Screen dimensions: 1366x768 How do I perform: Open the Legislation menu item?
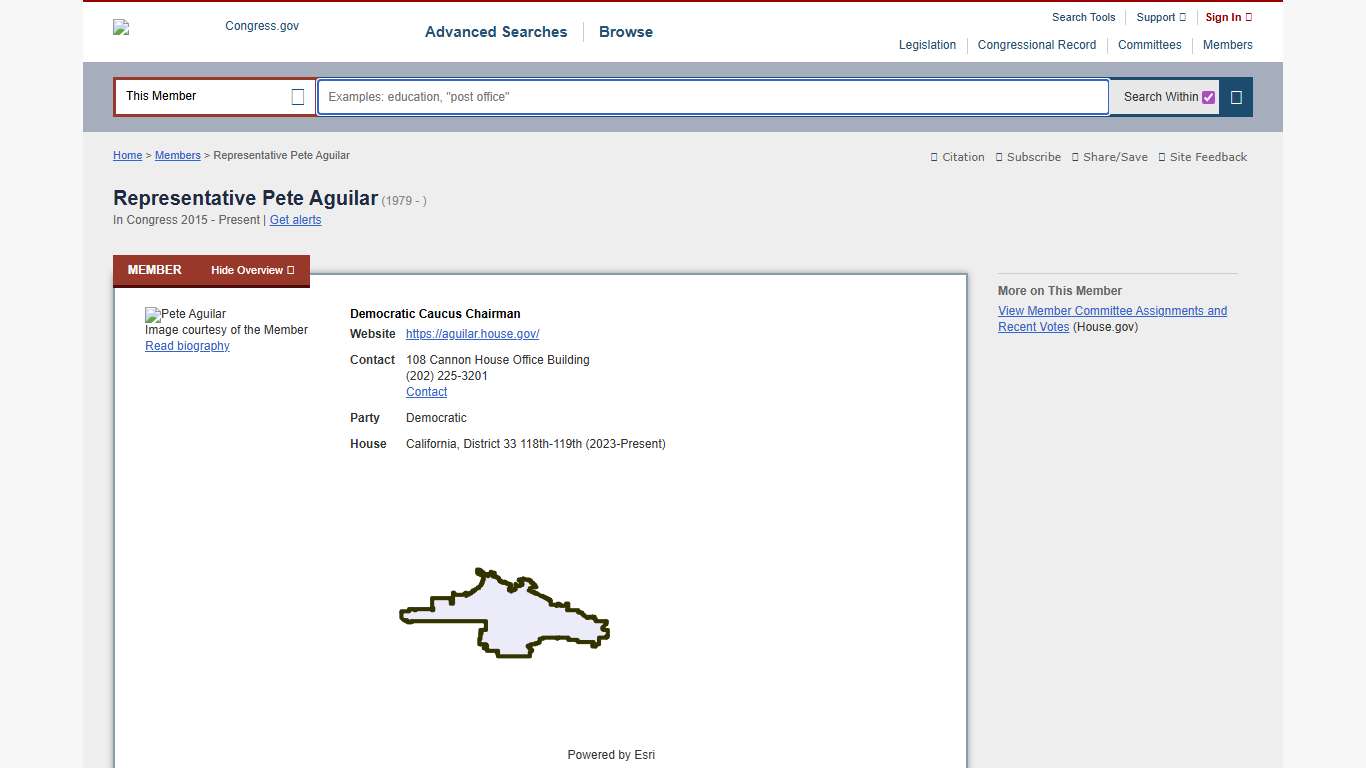[x=927, y=45]
